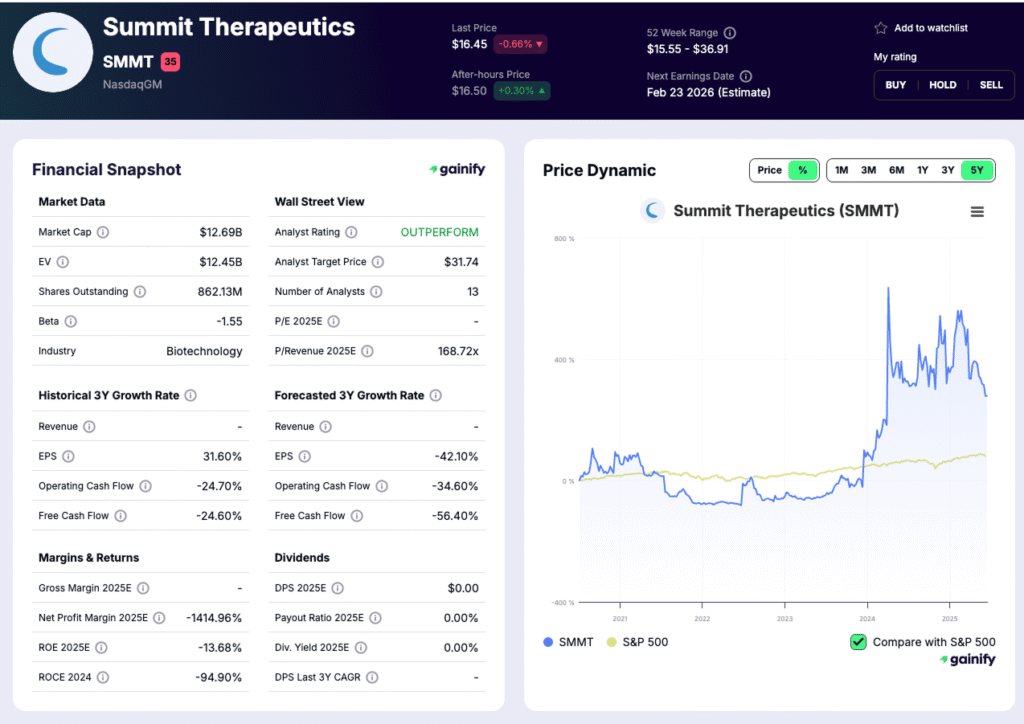Click the Add to watchlist star icon
Screen dimensions: 1024x724
click(x=881, y=28)
